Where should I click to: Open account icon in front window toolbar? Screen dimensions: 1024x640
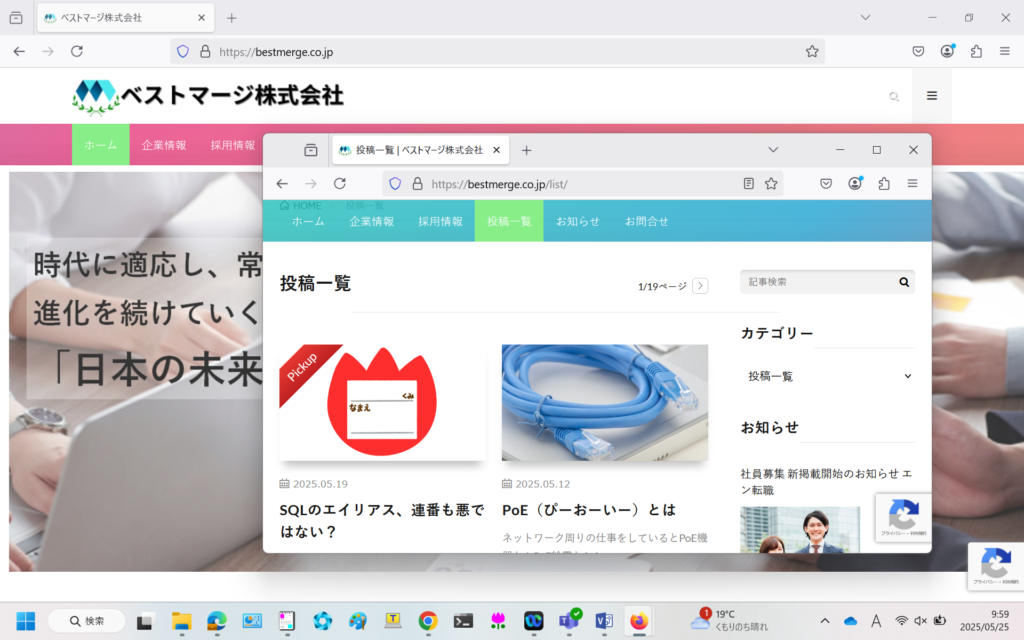tap(855, 184)
